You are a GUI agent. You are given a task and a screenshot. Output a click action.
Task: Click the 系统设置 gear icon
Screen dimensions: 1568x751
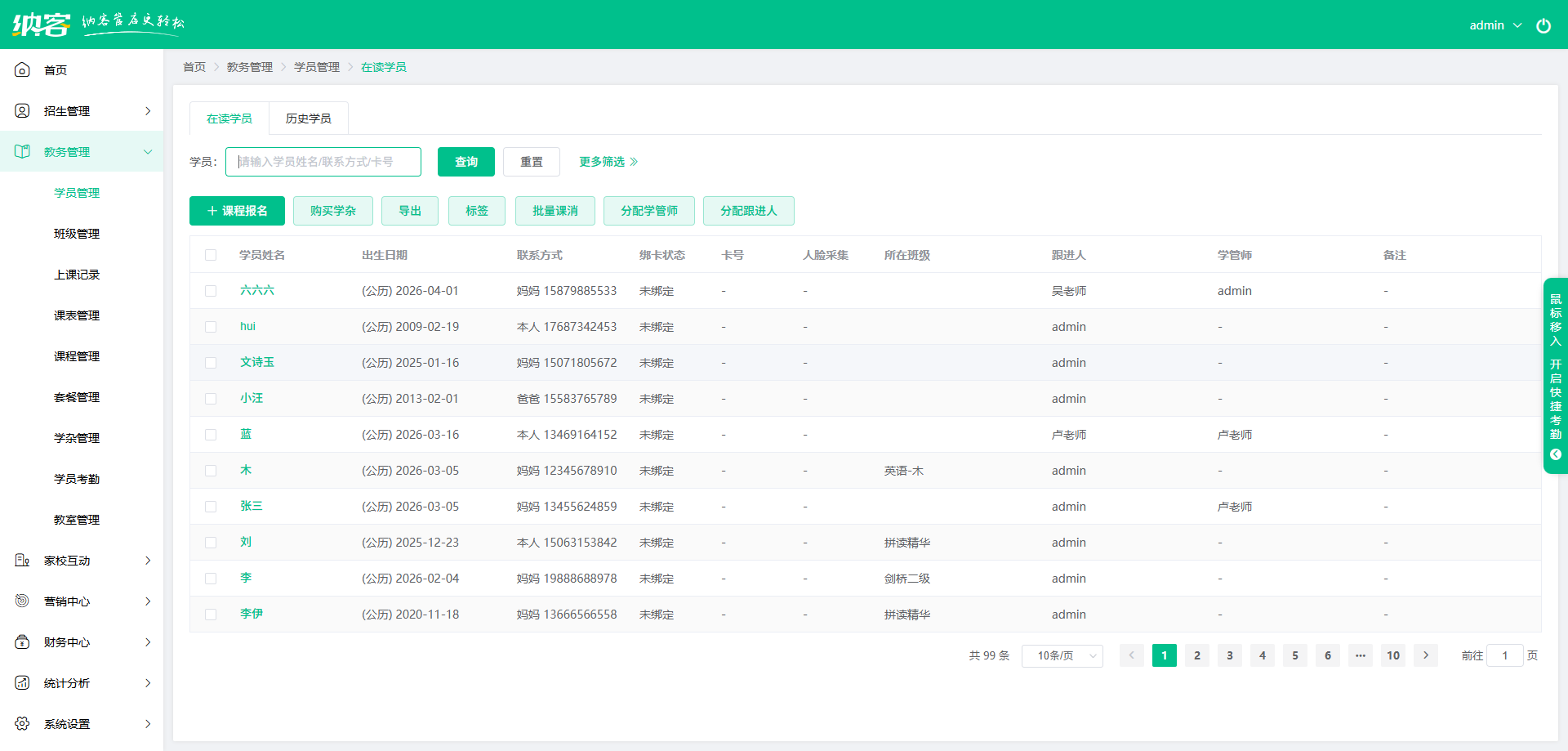23,724
